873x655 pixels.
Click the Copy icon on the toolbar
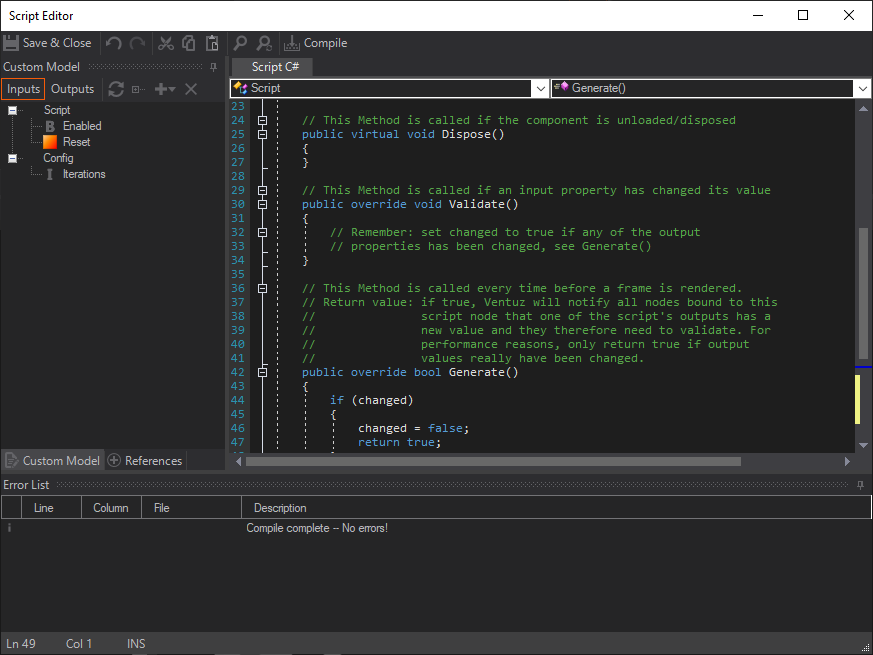(x=188, y=43)
